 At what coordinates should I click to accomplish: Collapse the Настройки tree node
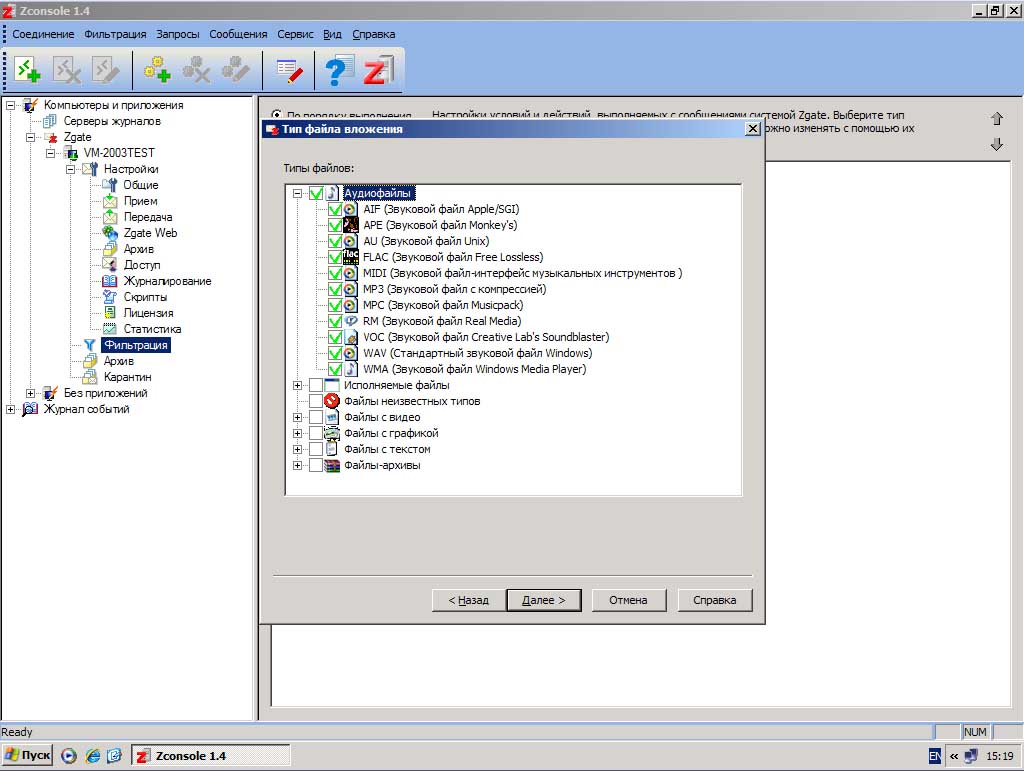pos(71,169)
